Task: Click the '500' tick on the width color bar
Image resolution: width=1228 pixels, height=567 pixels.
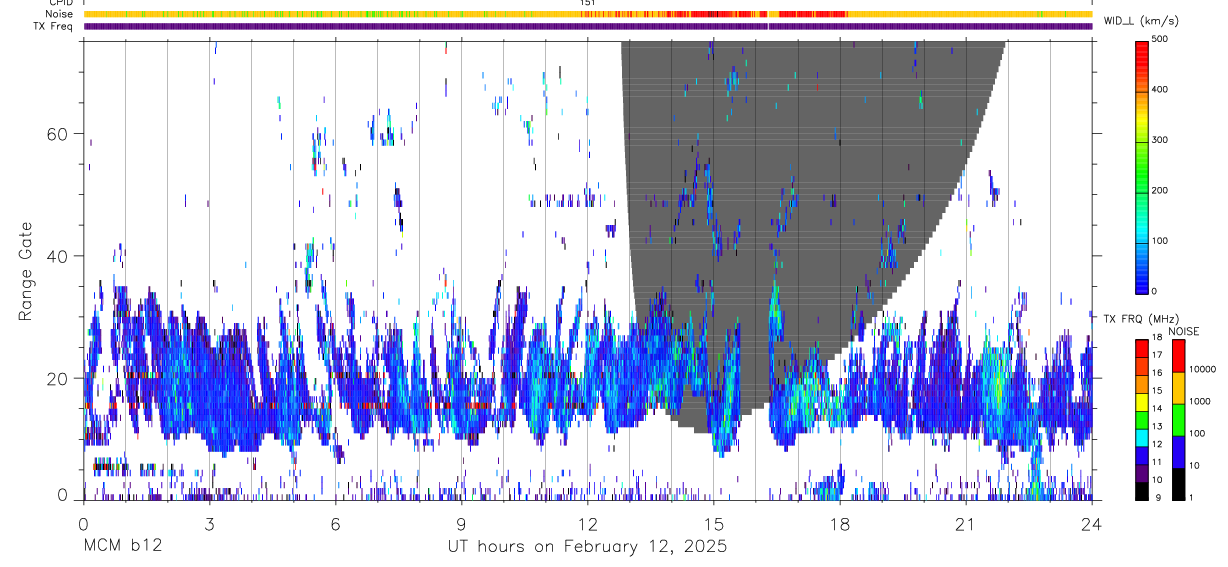Action: pyautogui.click(x=1161, y=40)
